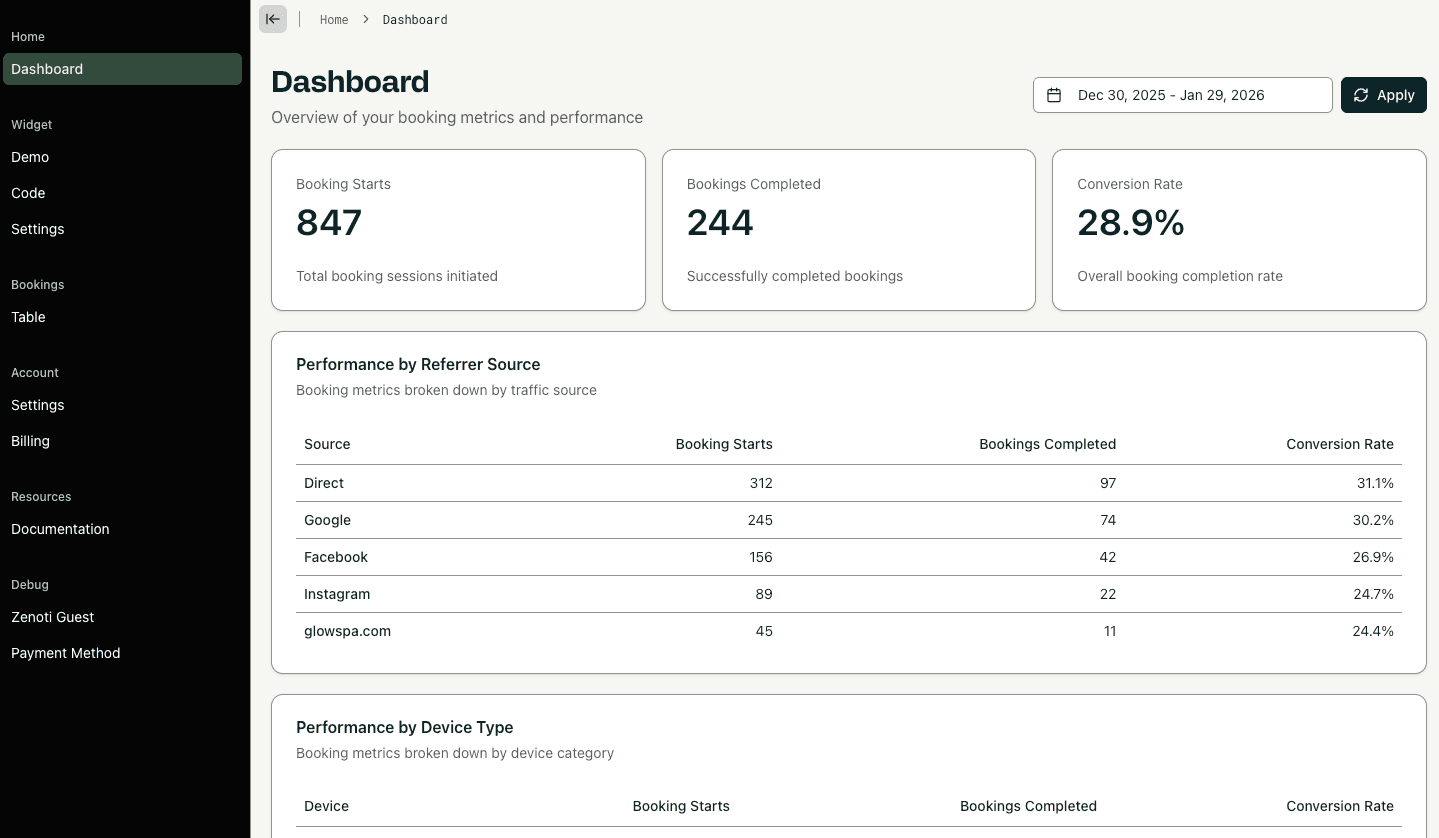Open the Billing page
This screenshot has width=1439, height=838.
click(x=30, y=441)
